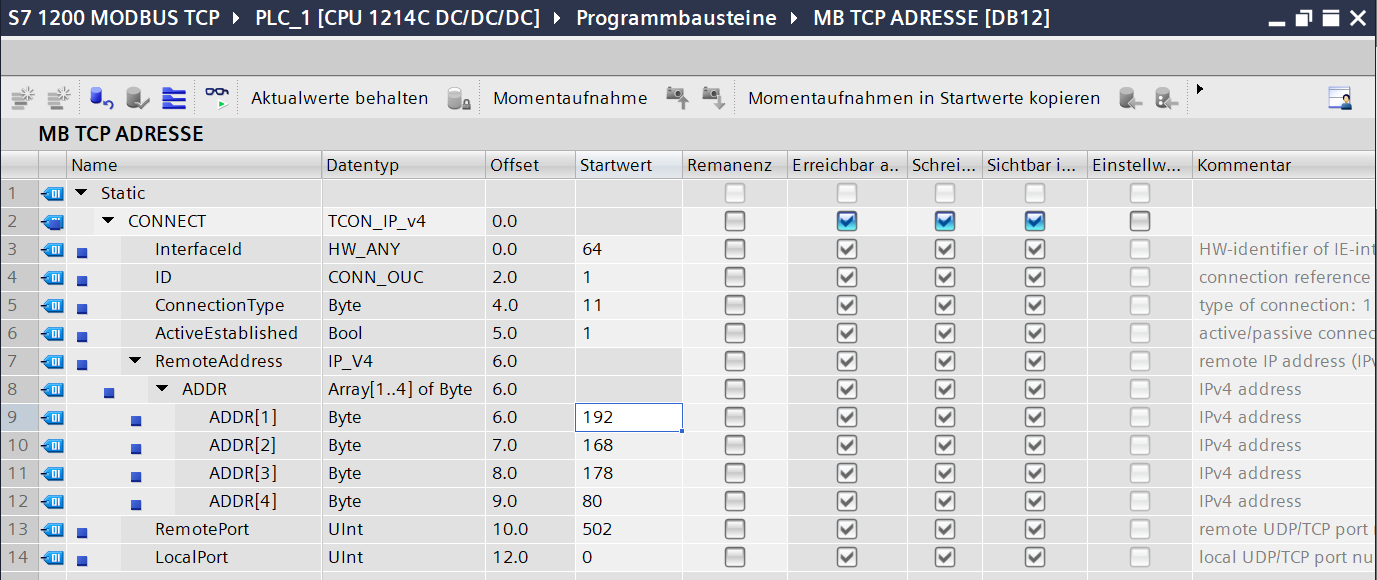Toggle the Erreichbar checkbox in the RemotePort row
The height and width of the screenshot is (580, 1377).
(x=847, y=529)
